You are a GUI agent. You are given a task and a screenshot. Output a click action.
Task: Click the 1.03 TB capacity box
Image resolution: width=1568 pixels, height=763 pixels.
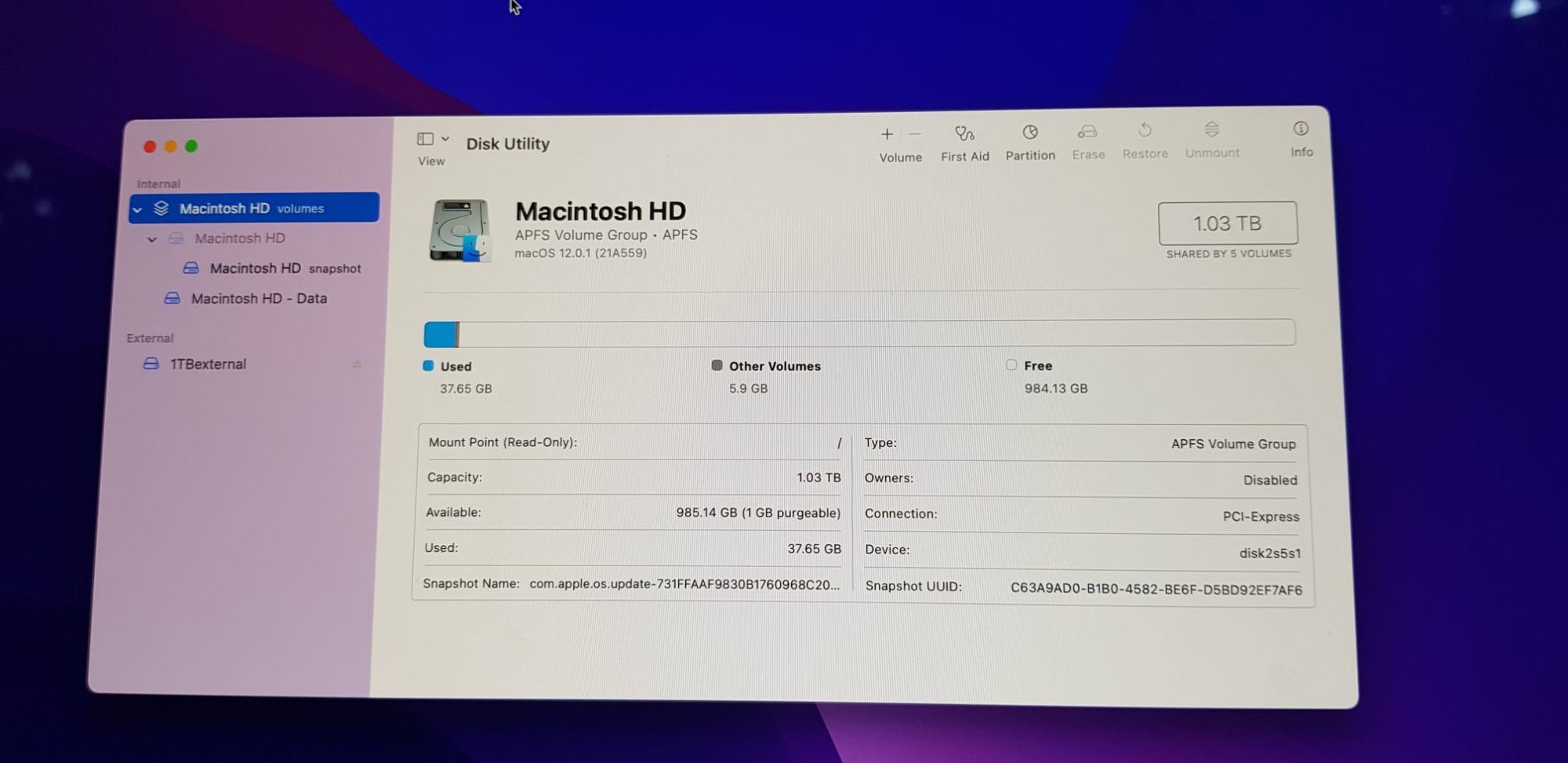coord(1228,223)
